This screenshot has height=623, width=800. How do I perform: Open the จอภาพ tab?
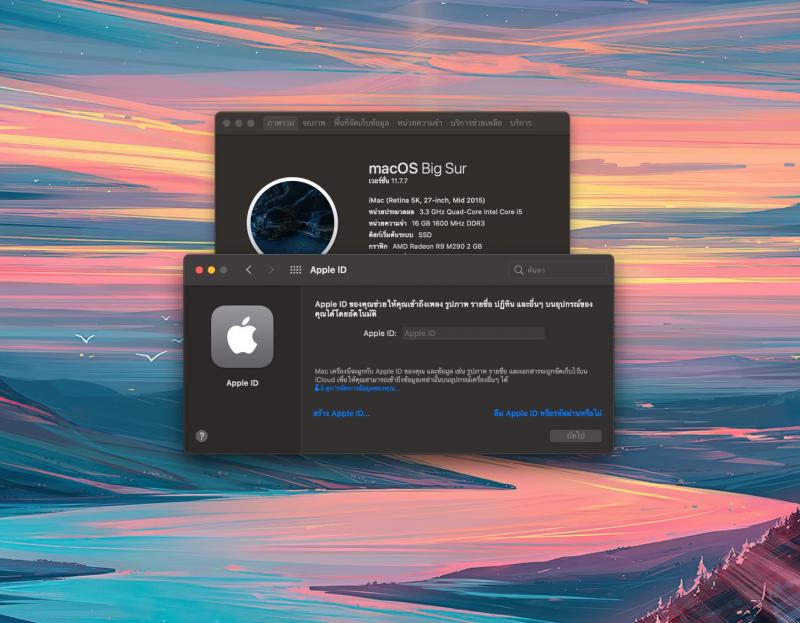click(x=314, y=123)
